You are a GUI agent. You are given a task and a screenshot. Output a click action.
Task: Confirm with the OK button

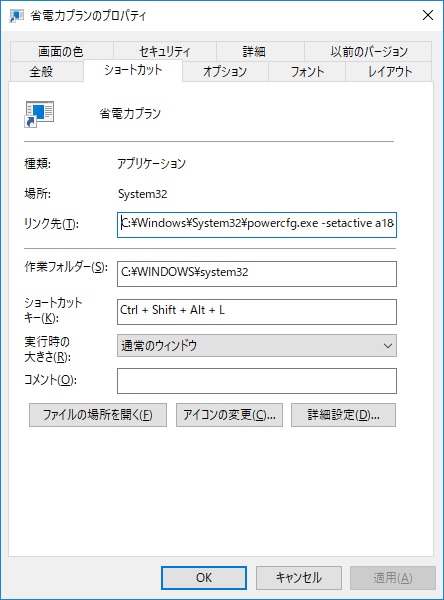204,578
